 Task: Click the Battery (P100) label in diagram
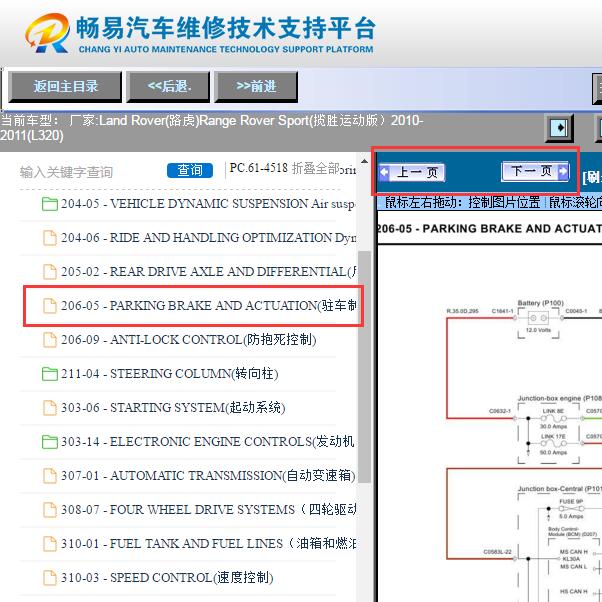point(541,303)
